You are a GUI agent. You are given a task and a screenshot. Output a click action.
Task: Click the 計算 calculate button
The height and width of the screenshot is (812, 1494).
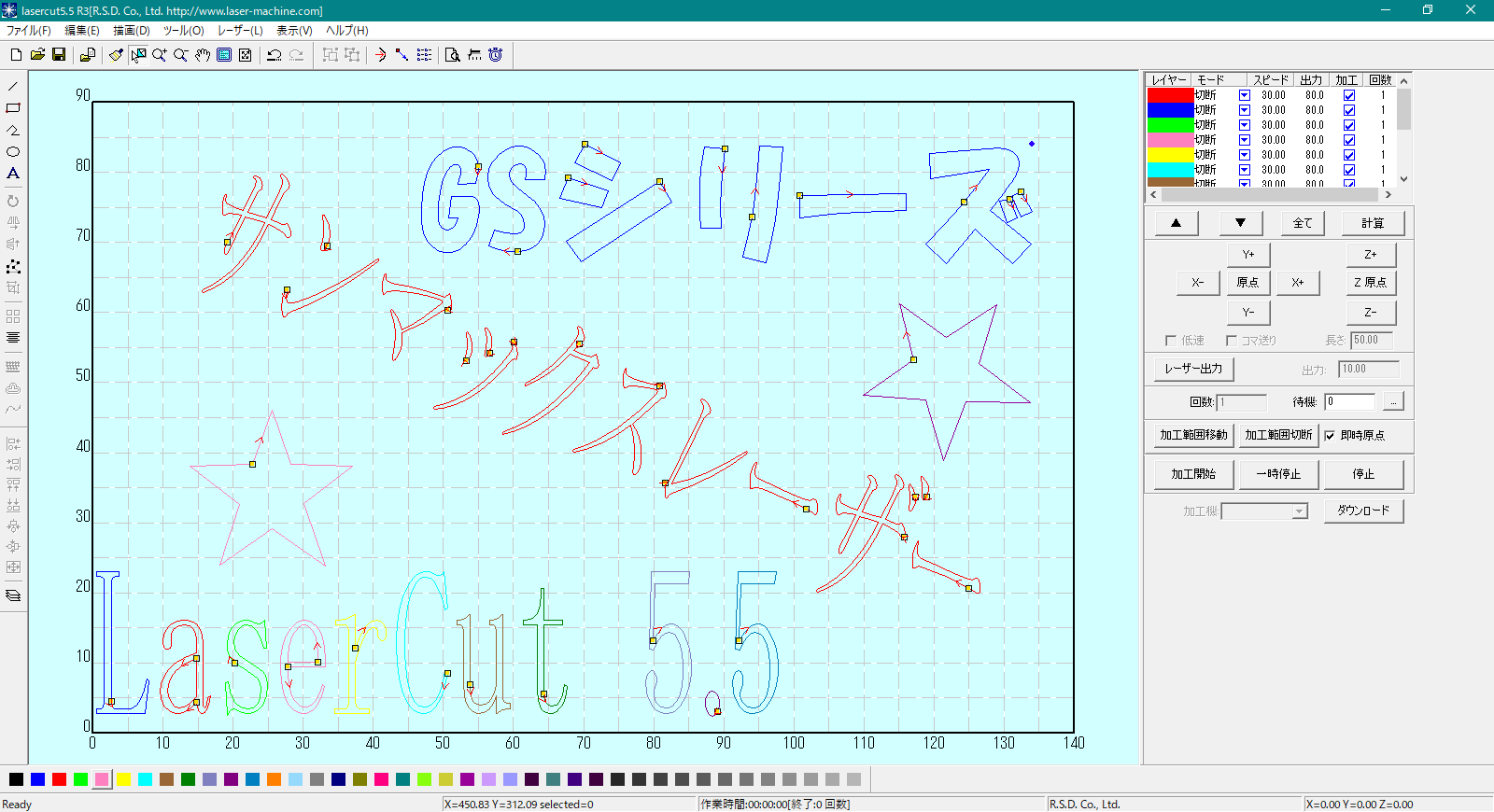coord(1373,223)
